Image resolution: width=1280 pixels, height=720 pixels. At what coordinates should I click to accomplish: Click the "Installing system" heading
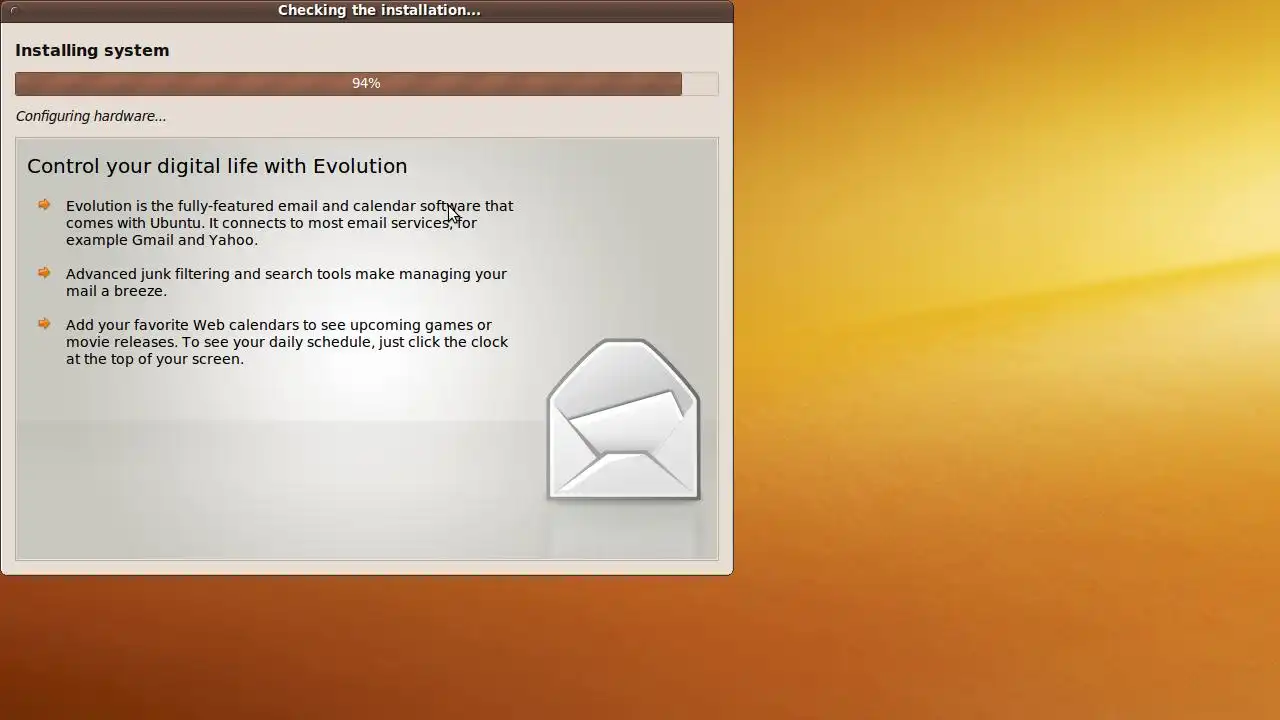click(x=92, y=50)
